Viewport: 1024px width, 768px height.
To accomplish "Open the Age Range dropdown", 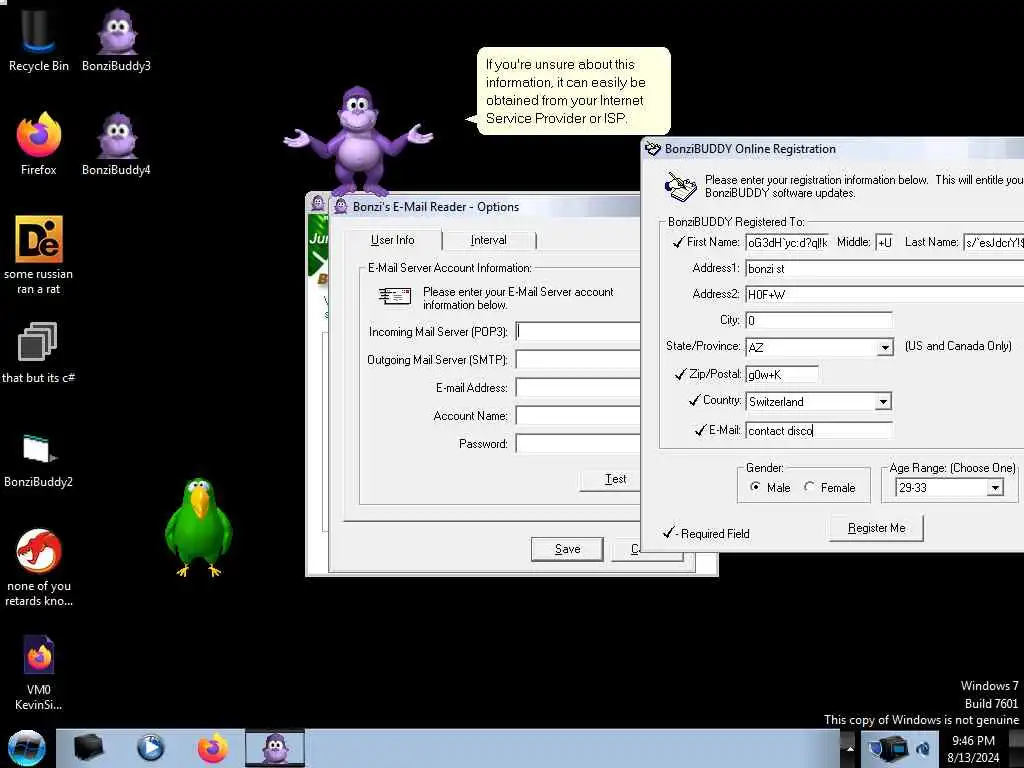I will [x=995, y=487].
